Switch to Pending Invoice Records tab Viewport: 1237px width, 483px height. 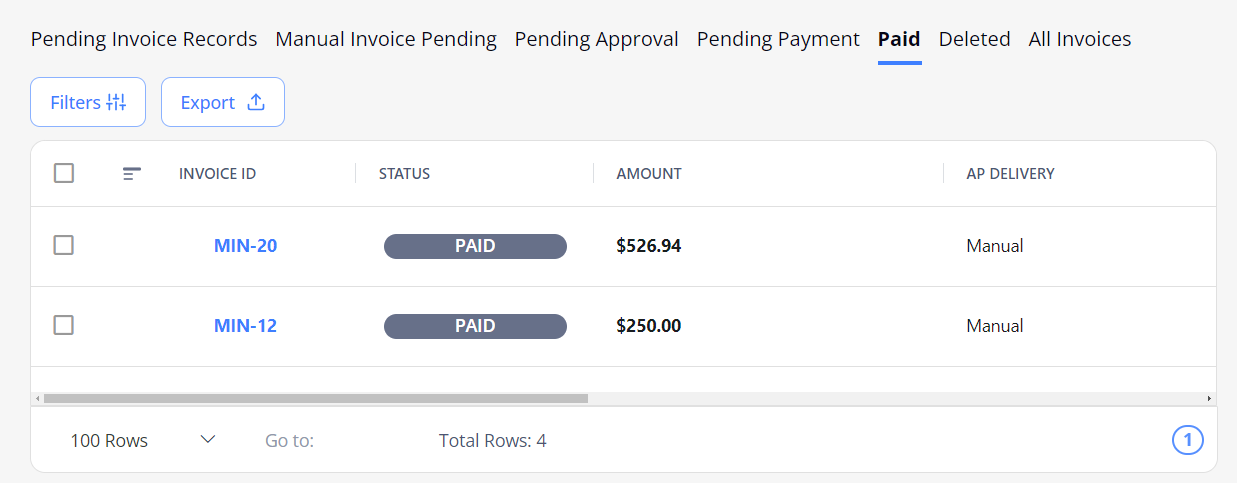(144, 40)
